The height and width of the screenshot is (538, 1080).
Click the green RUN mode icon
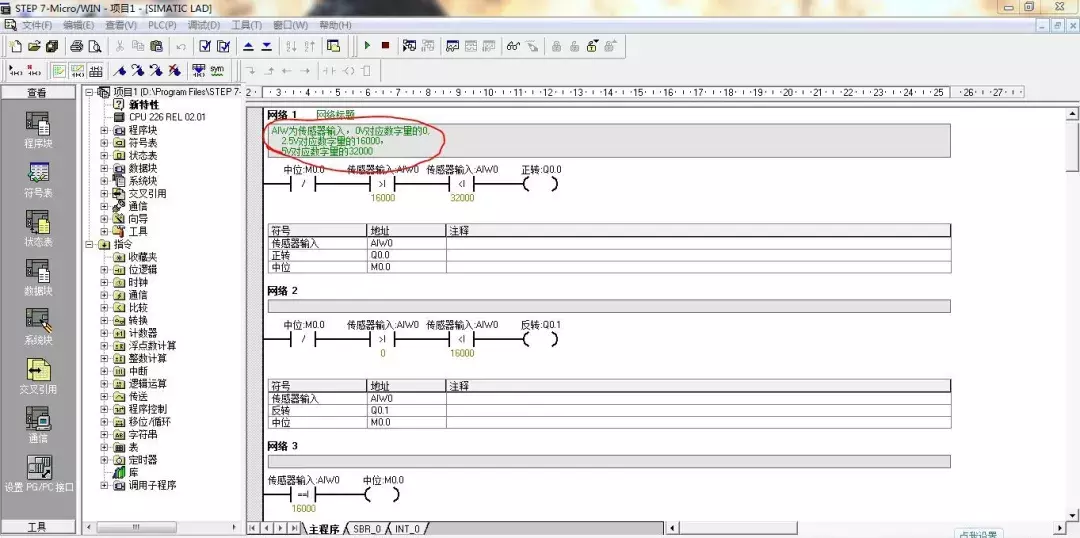(x=367, y=45)
